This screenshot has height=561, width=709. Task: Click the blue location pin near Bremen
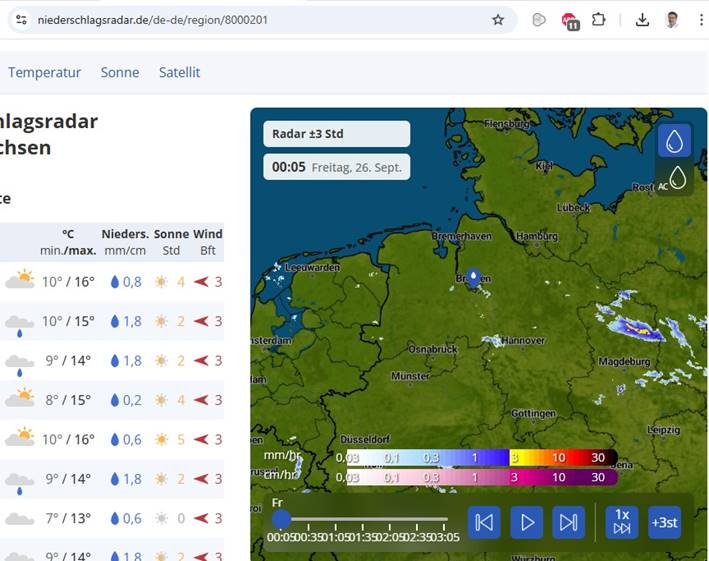(x=474, y=280)
